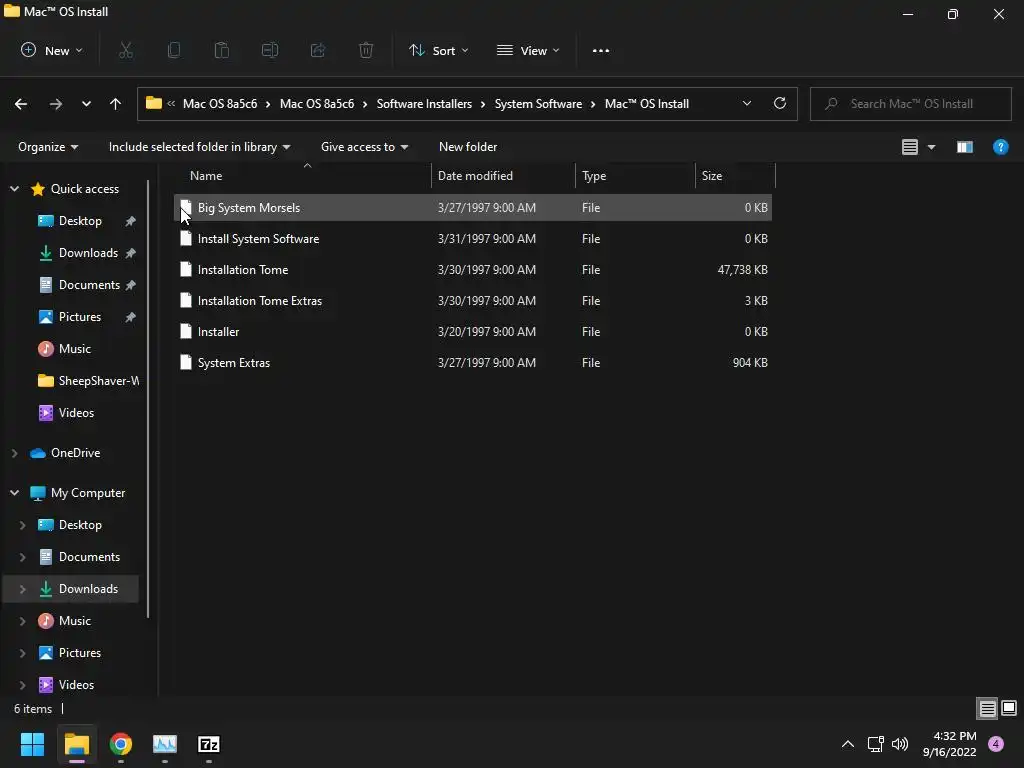Click the Rename icon in toolbar
The image size is (1024, 768).
click(x=270, y=50)
